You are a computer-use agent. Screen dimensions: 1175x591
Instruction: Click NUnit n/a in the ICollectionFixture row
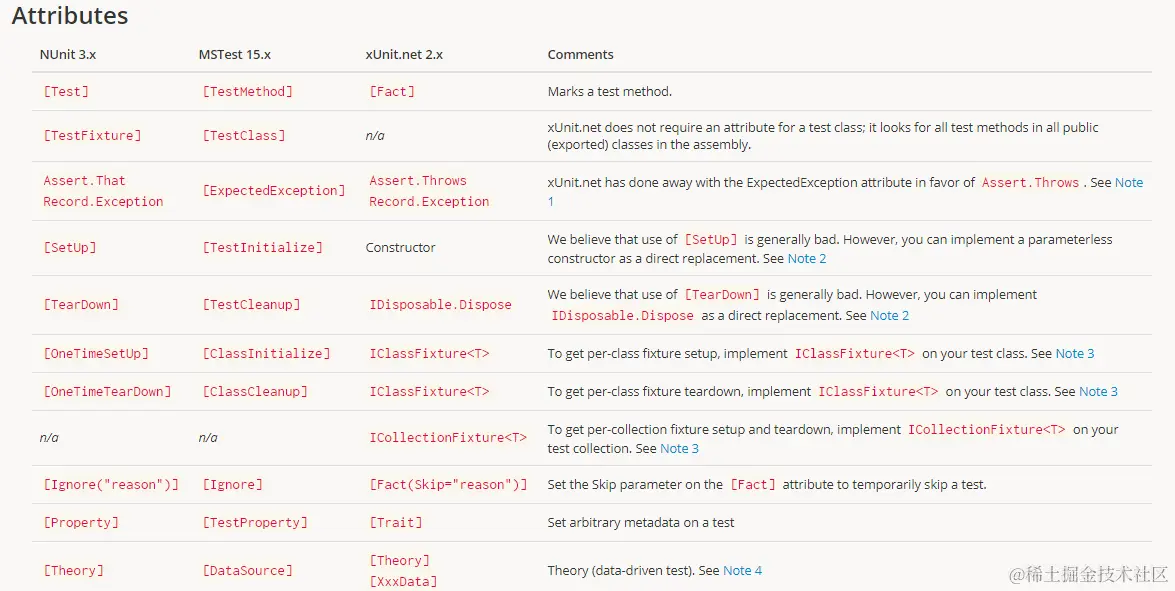[49, 438]
